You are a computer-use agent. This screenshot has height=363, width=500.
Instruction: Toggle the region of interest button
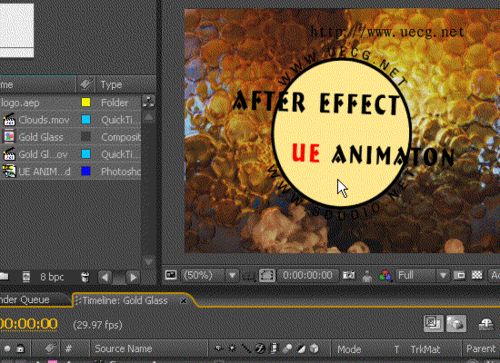(459, 275)
